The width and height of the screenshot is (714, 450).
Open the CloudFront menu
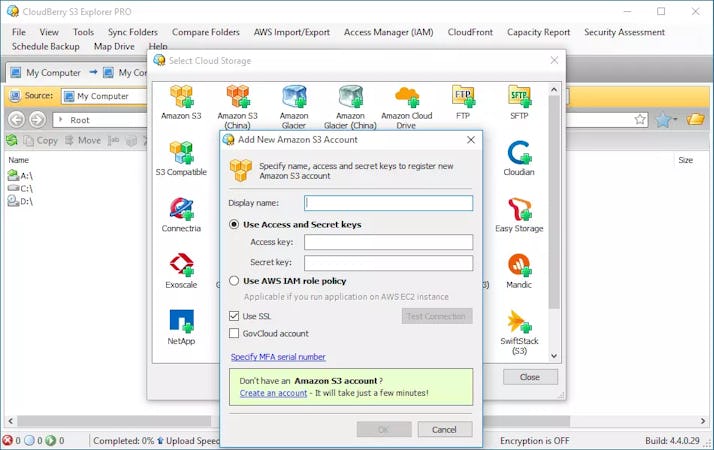(470, 32)
